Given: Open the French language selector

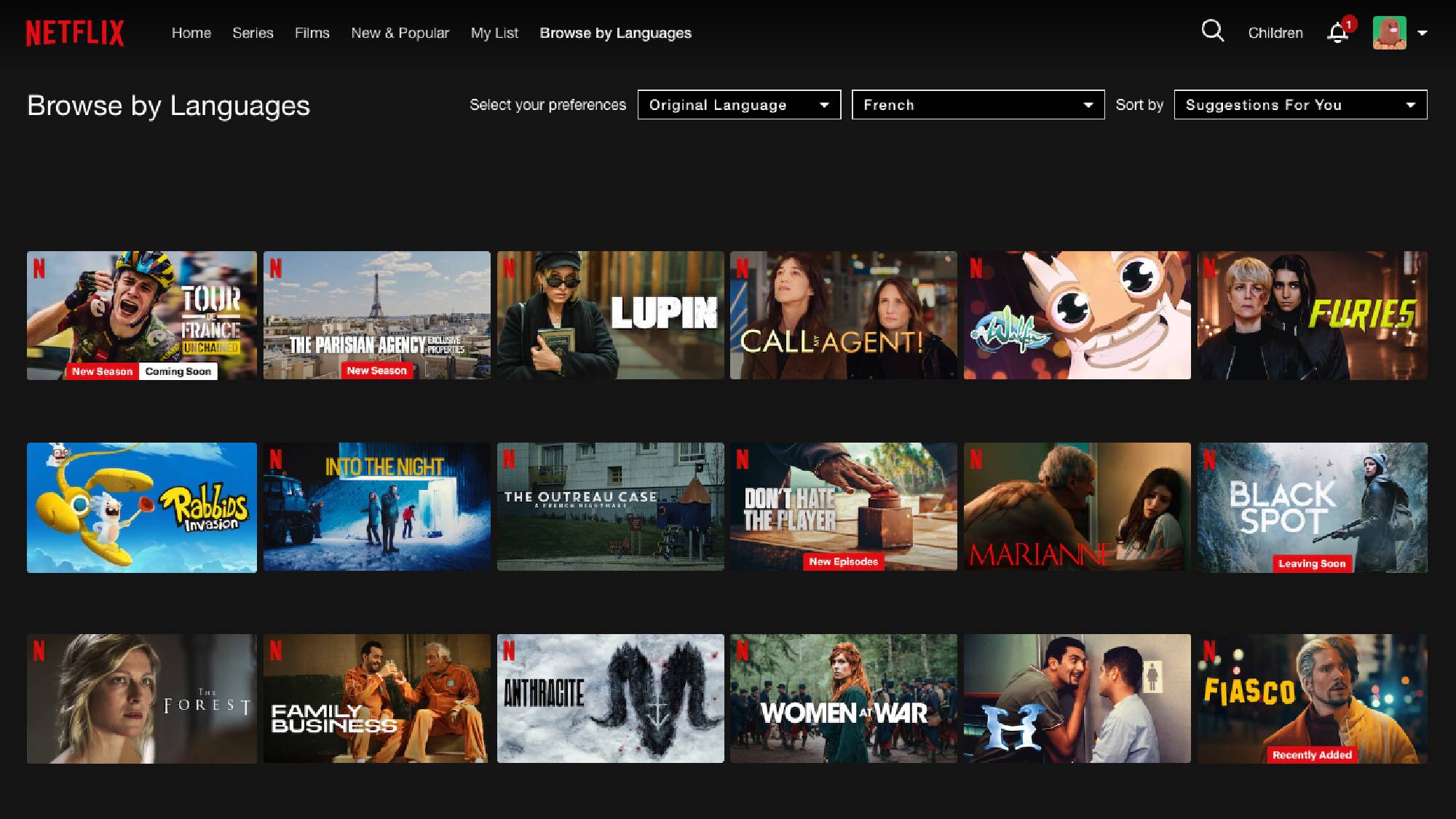Looking at the screenshot, I should tap(977, 104).
